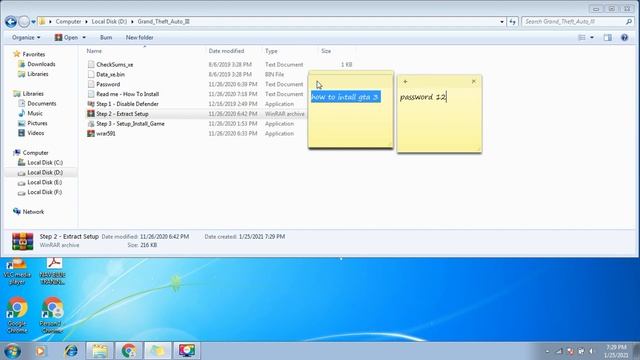Open the VLC media player desktop shortcut
This screenshot has width=640, height=360.
(x=17, y=271)
